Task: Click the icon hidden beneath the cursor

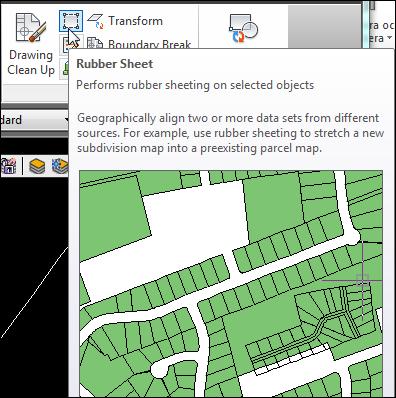Action: click(65, 45)
